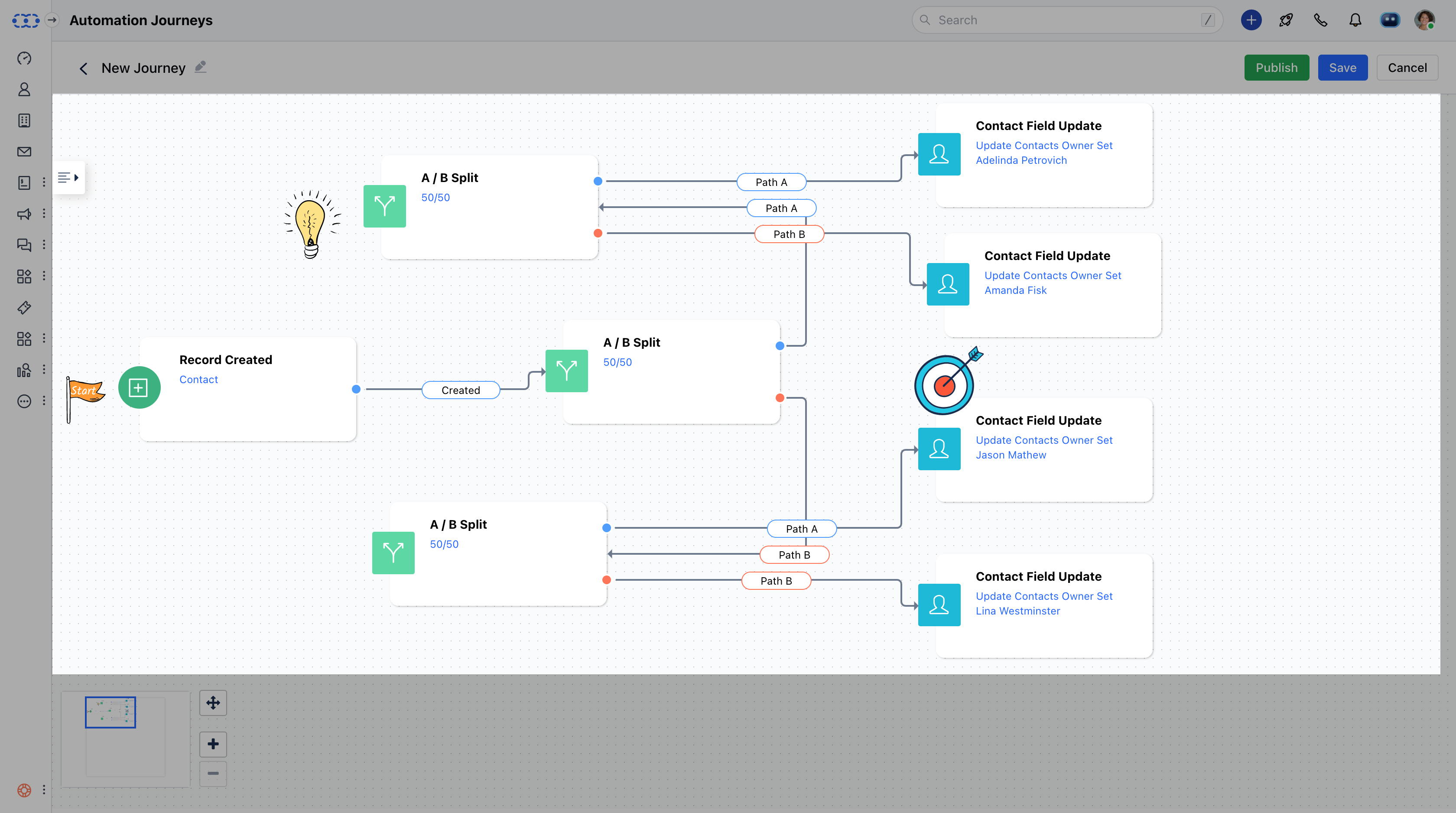
Task: Click the phone call icon in header
Action: (x=1320, y=20)
